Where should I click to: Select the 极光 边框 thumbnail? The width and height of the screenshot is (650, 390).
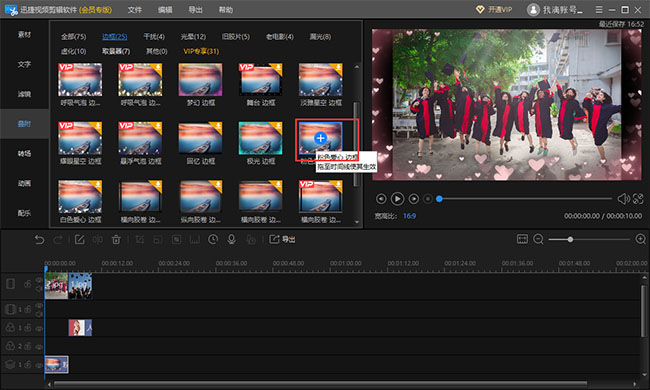pos(260,138)
